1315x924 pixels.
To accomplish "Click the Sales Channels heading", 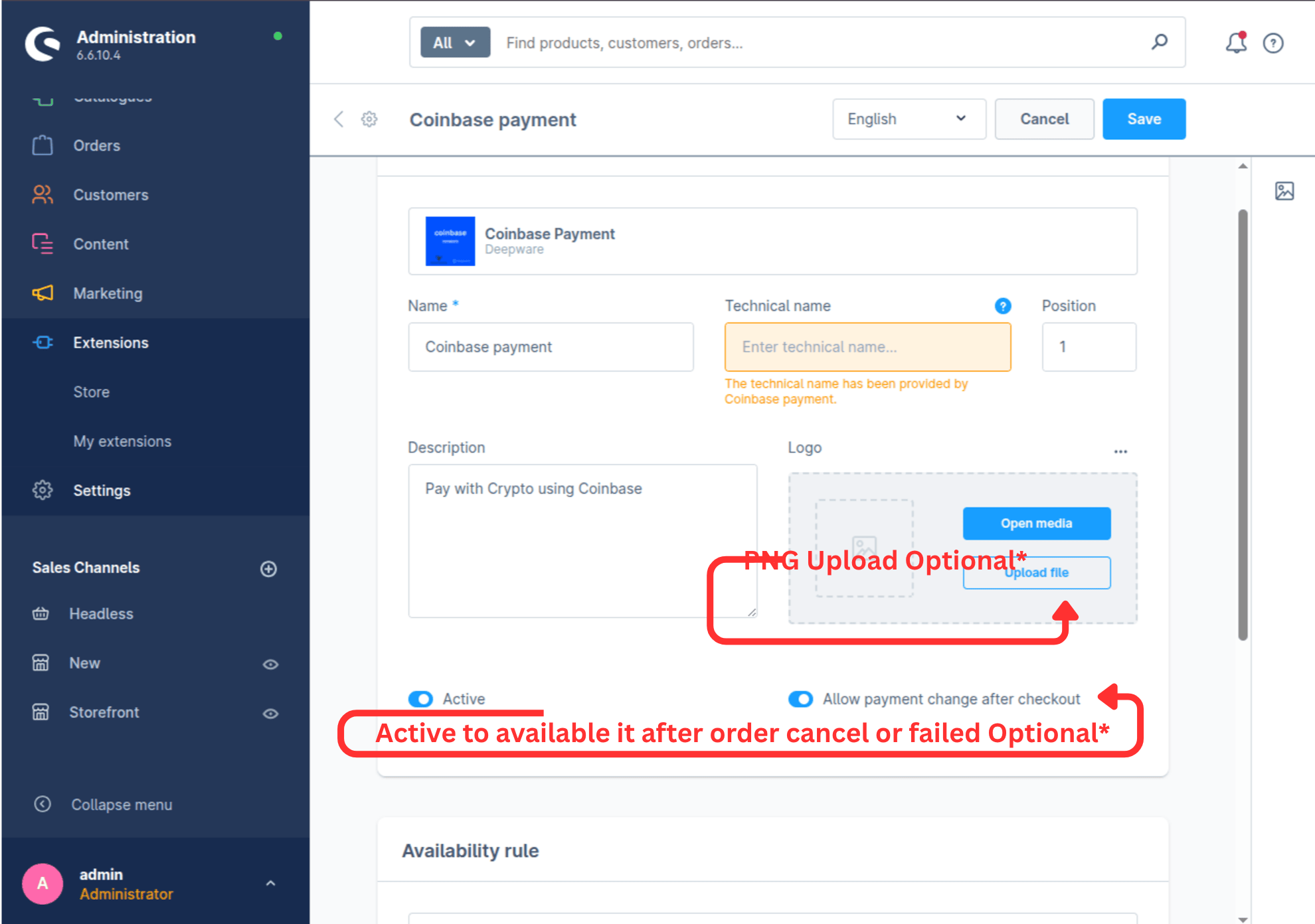I will [x=86, y=568].
